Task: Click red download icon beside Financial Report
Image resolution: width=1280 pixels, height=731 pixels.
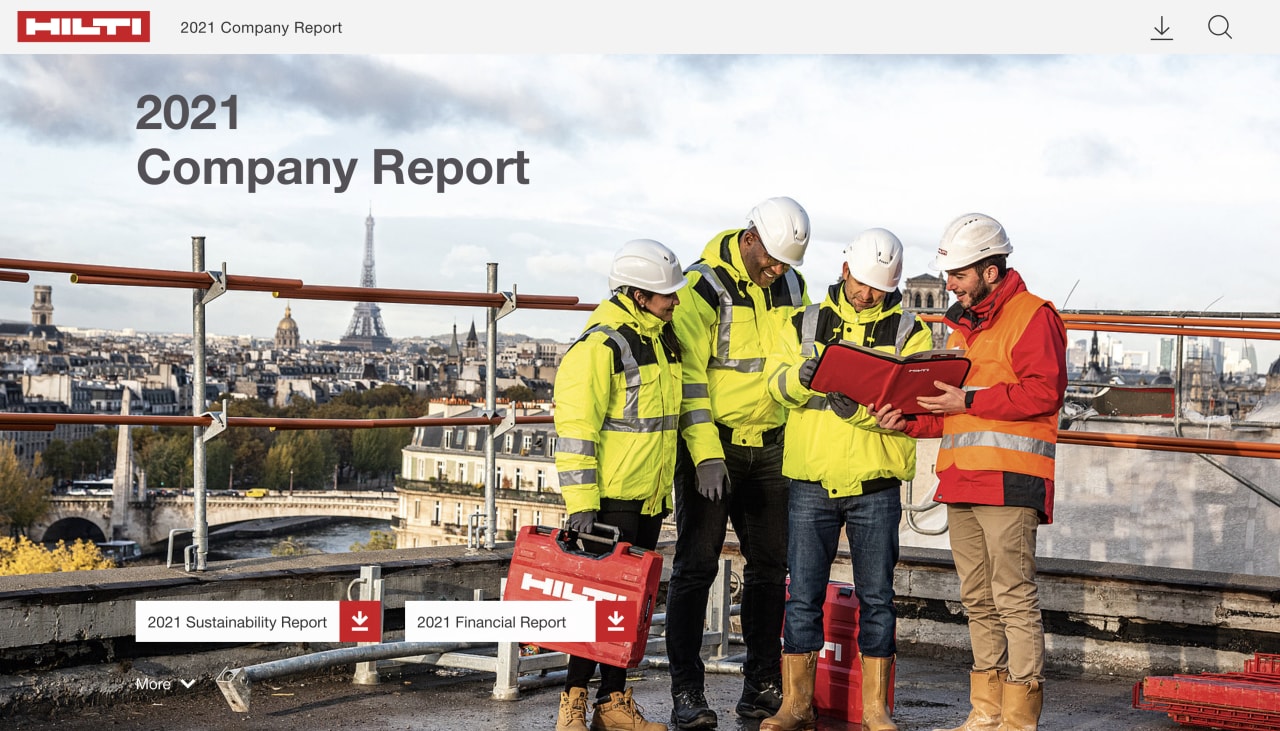Action: [x=616, y=621]
